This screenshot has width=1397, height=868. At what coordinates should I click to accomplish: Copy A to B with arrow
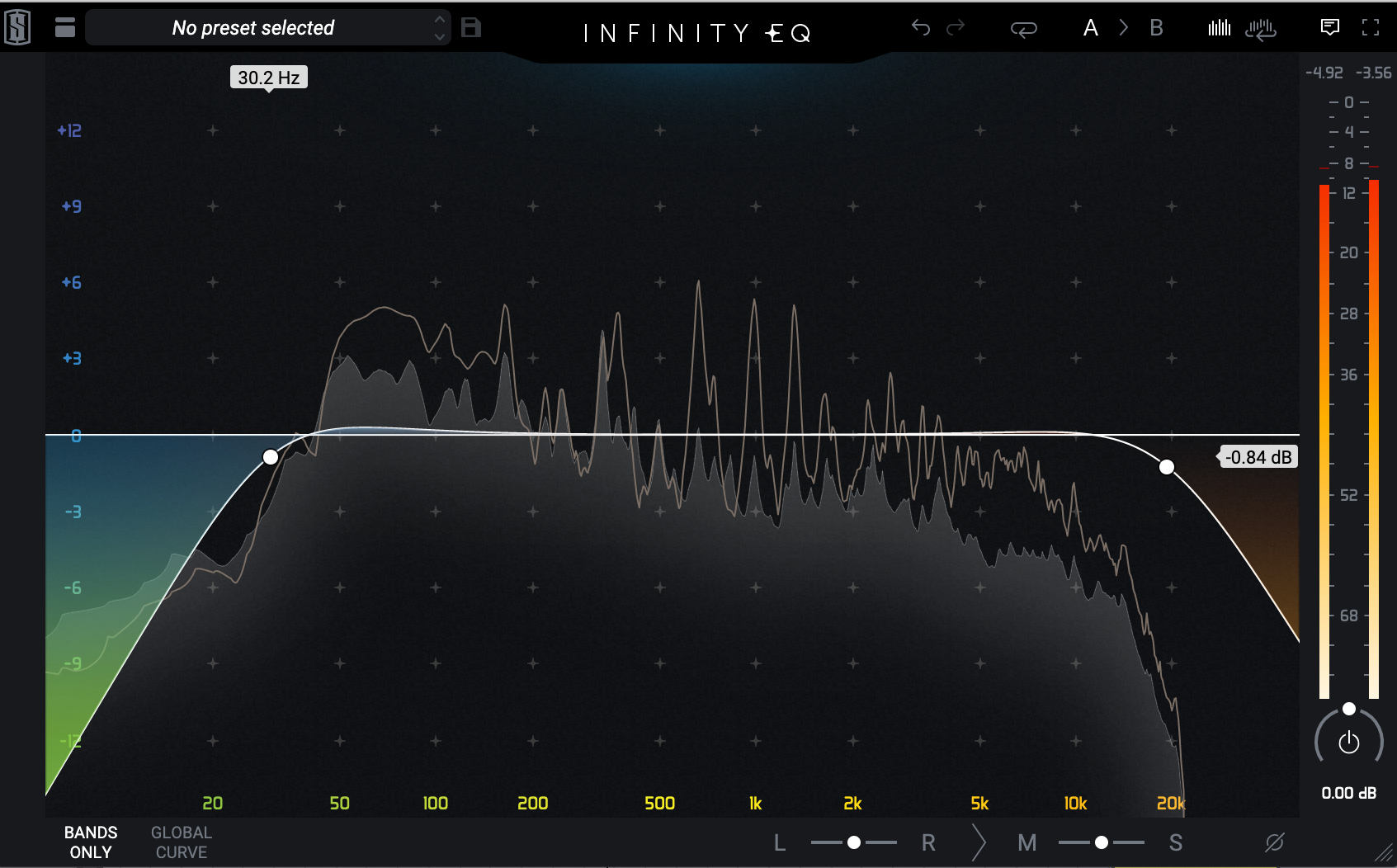[x=1124, y=28]
